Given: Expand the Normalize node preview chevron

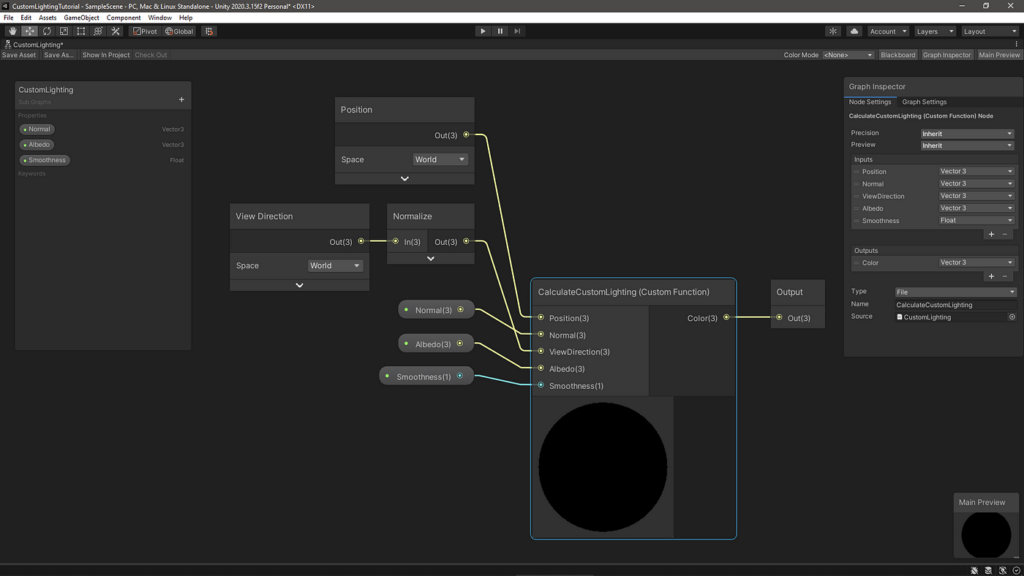Looking at the screenshot, I should [x=430, y=258].
